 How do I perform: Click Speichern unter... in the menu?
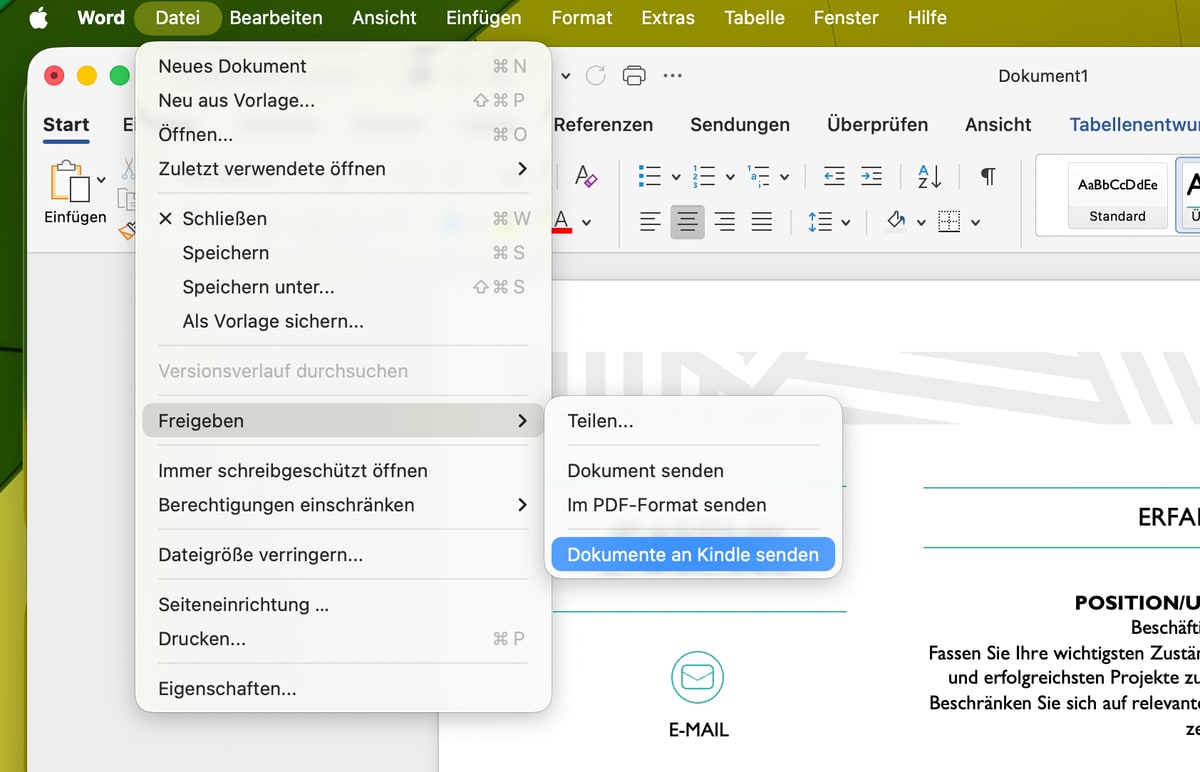click(258, 287)
